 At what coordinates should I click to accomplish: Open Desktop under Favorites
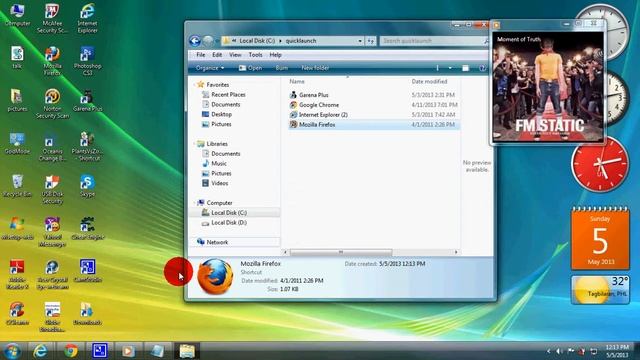pyautogui.click(x=221, y=114)
